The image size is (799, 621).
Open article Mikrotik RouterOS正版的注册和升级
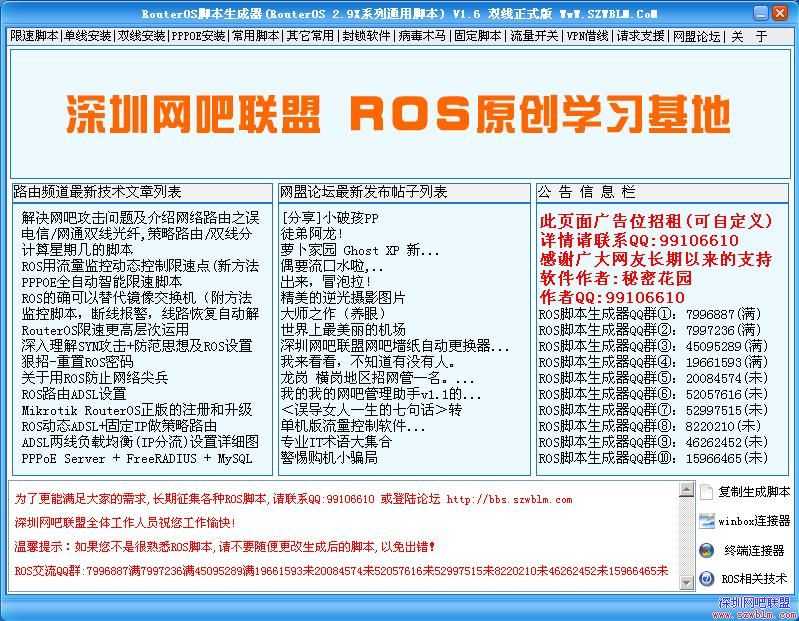click(x=137, y=410)
